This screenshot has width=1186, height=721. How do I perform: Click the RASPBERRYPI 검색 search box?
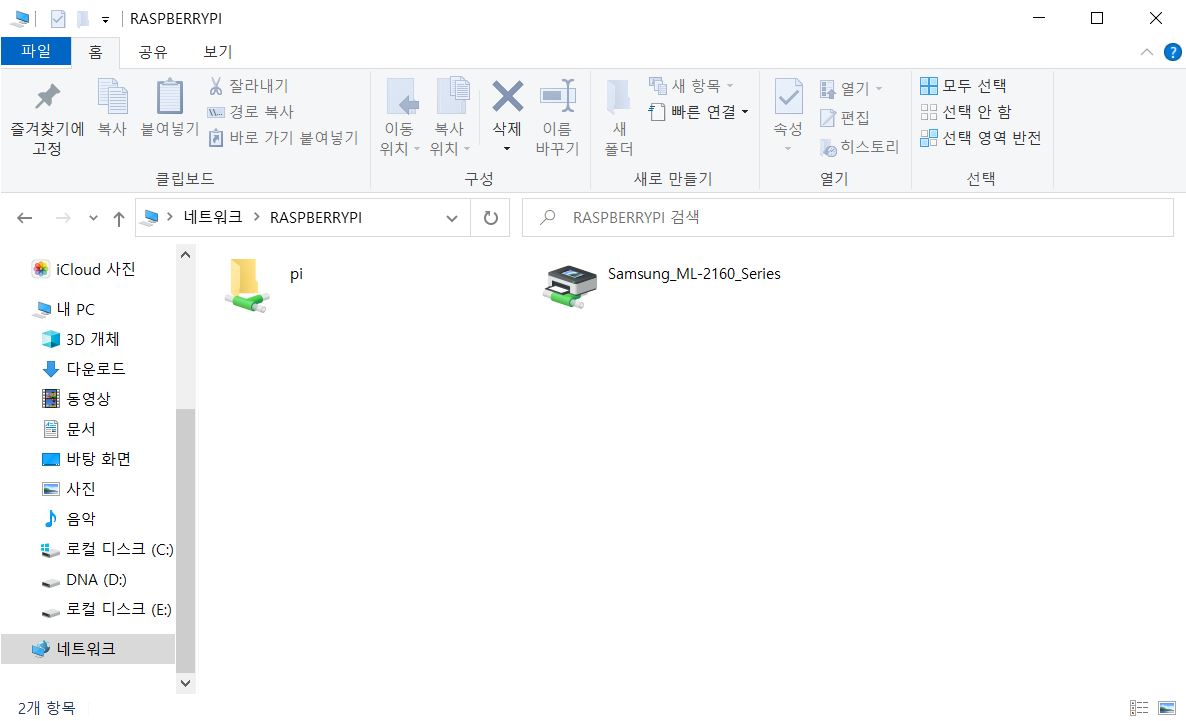[847, 218]
